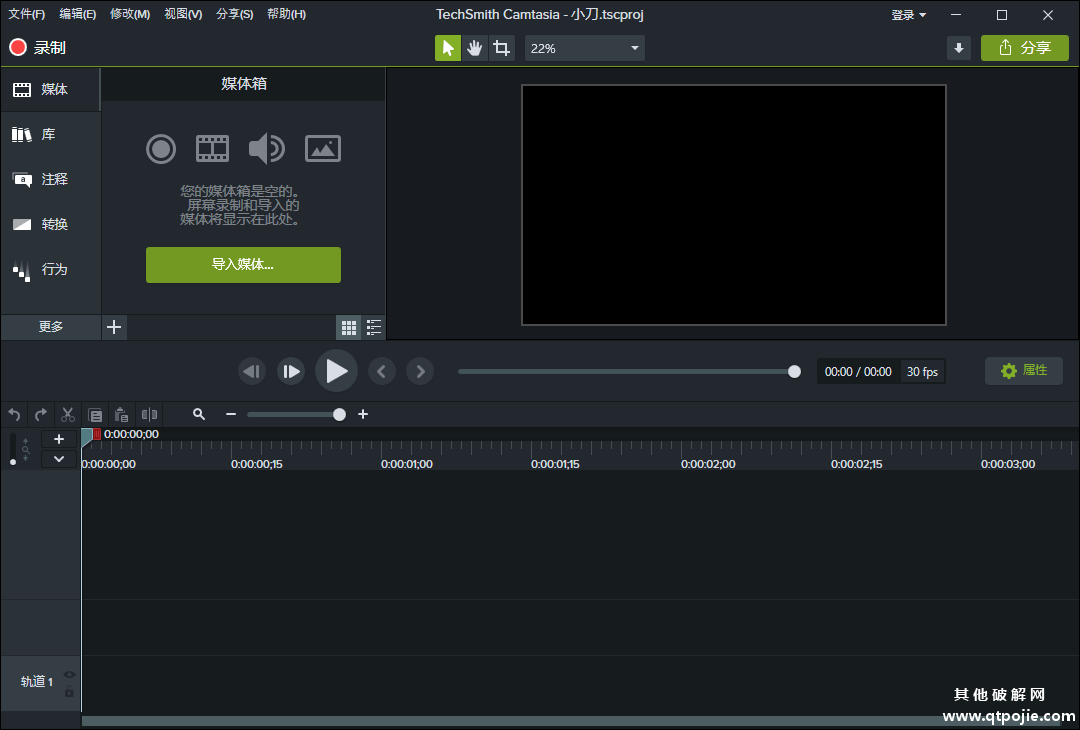Open the 帮助(H) menu
Screen dimensions: 1080x730
tap(287, 14)
